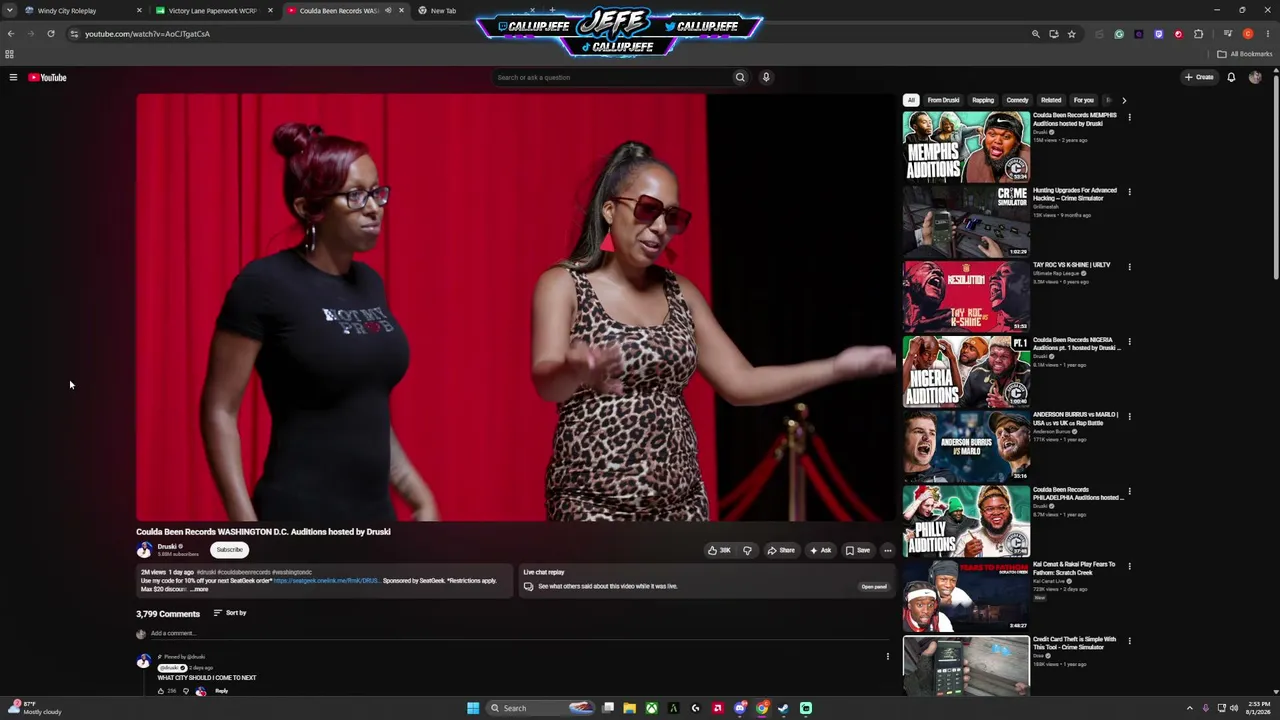Reply to the pinned Druski comment

click(221, 691)
